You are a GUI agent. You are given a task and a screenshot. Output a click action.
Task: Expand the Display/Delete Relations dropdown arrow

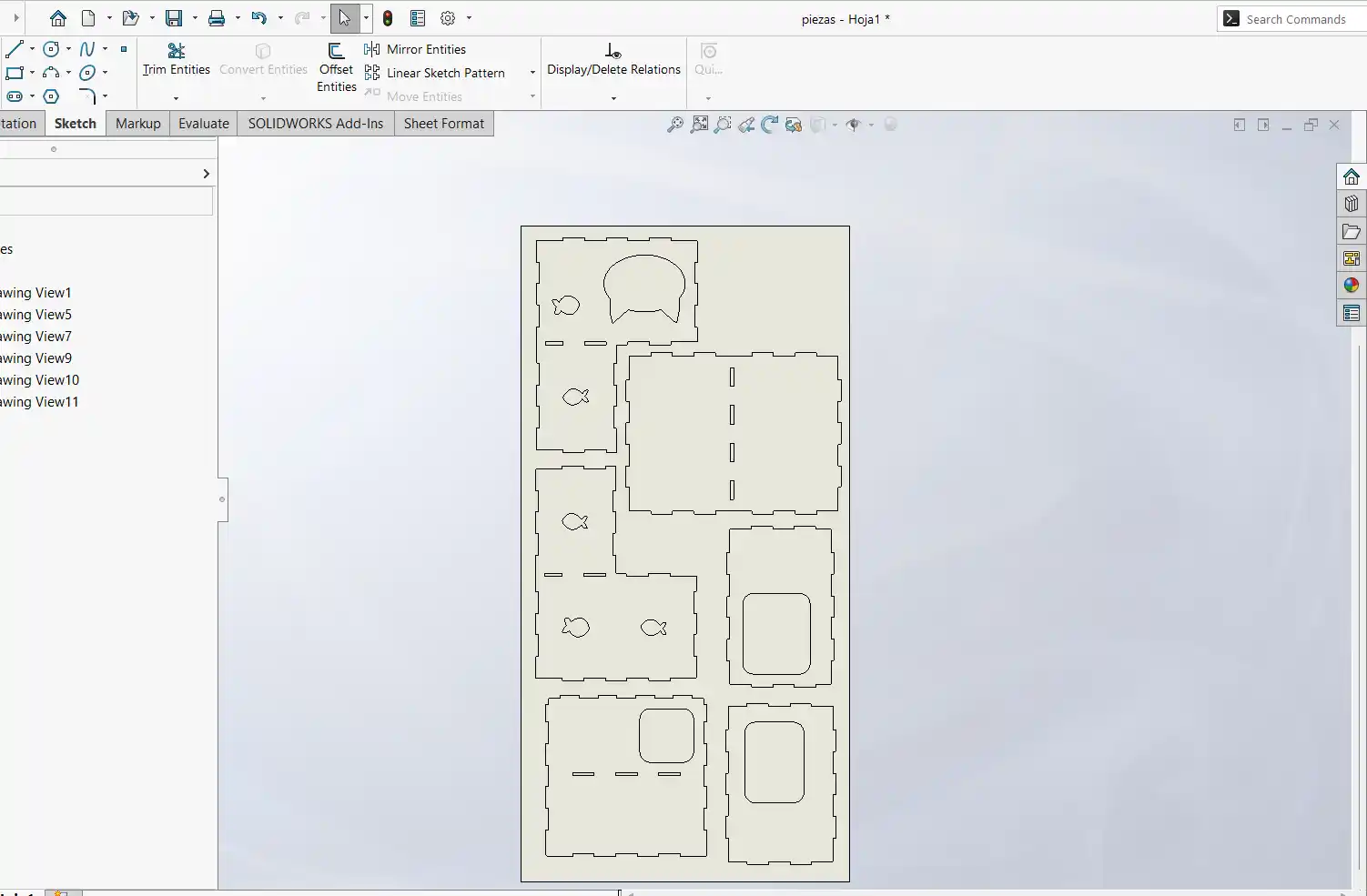613,98
